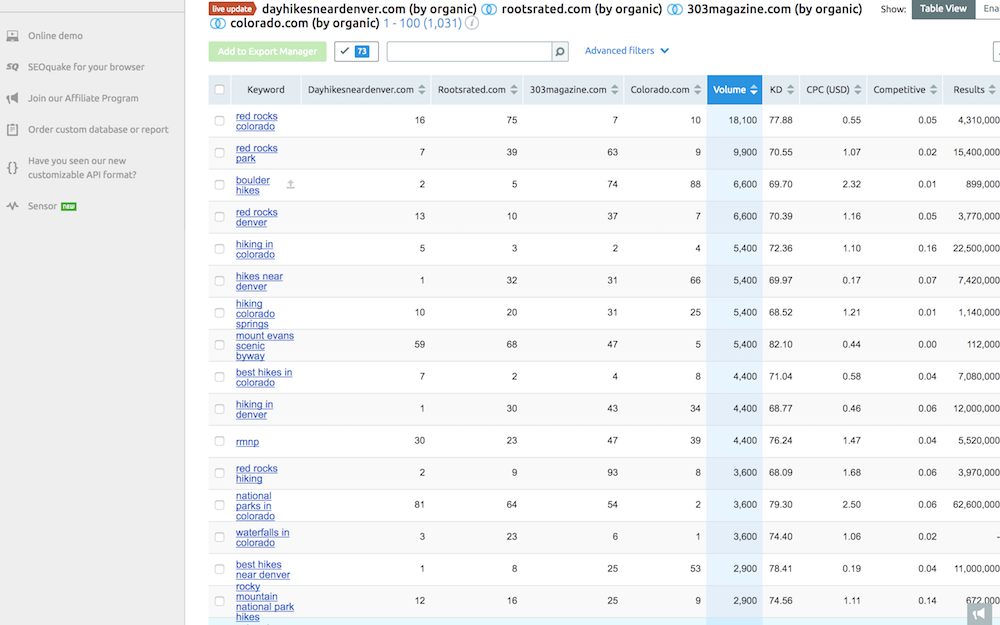Click the live update badge

[232, 9]
